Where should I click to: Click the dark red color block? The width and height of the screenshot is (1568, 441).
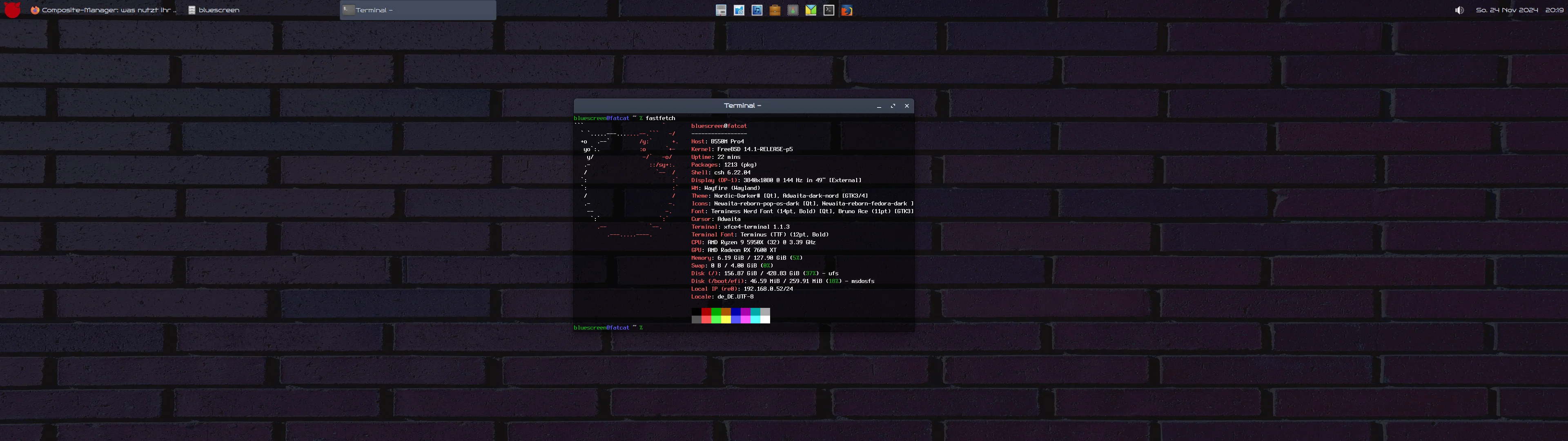pos(706,311)
